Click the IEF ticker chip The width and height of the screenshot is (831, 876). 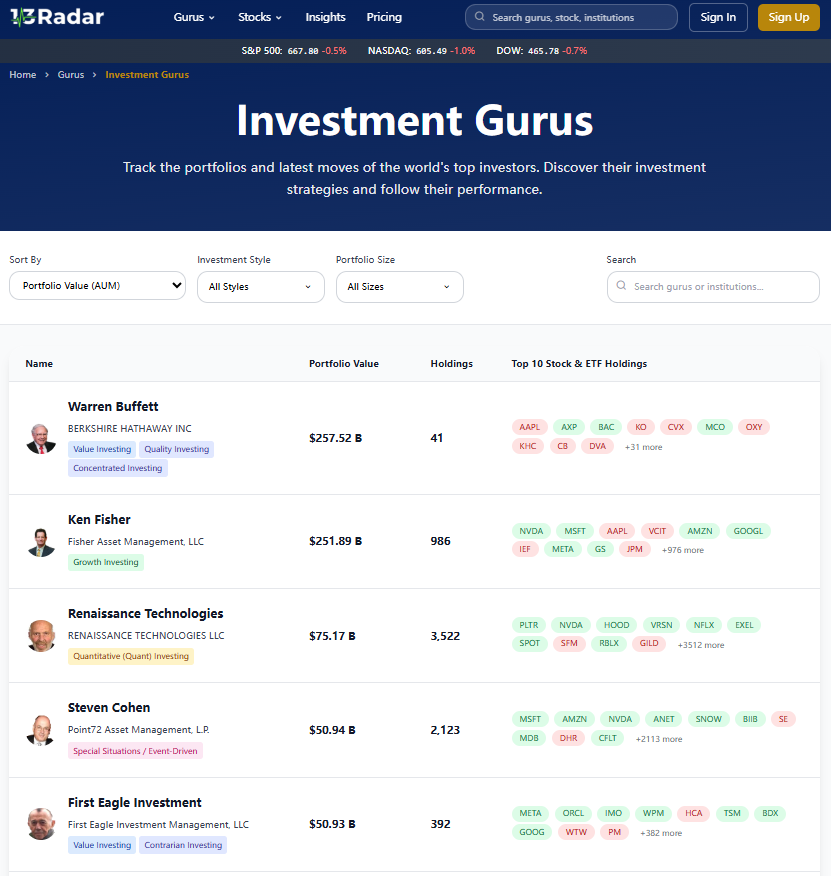coord(525,549)
